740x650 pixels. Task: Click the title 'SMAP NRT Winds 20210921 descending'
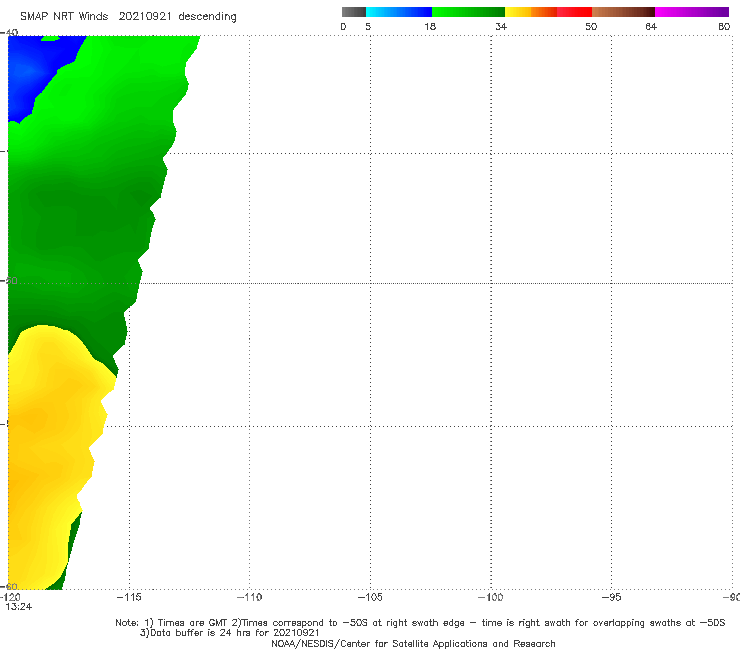[x=128, y=17]
